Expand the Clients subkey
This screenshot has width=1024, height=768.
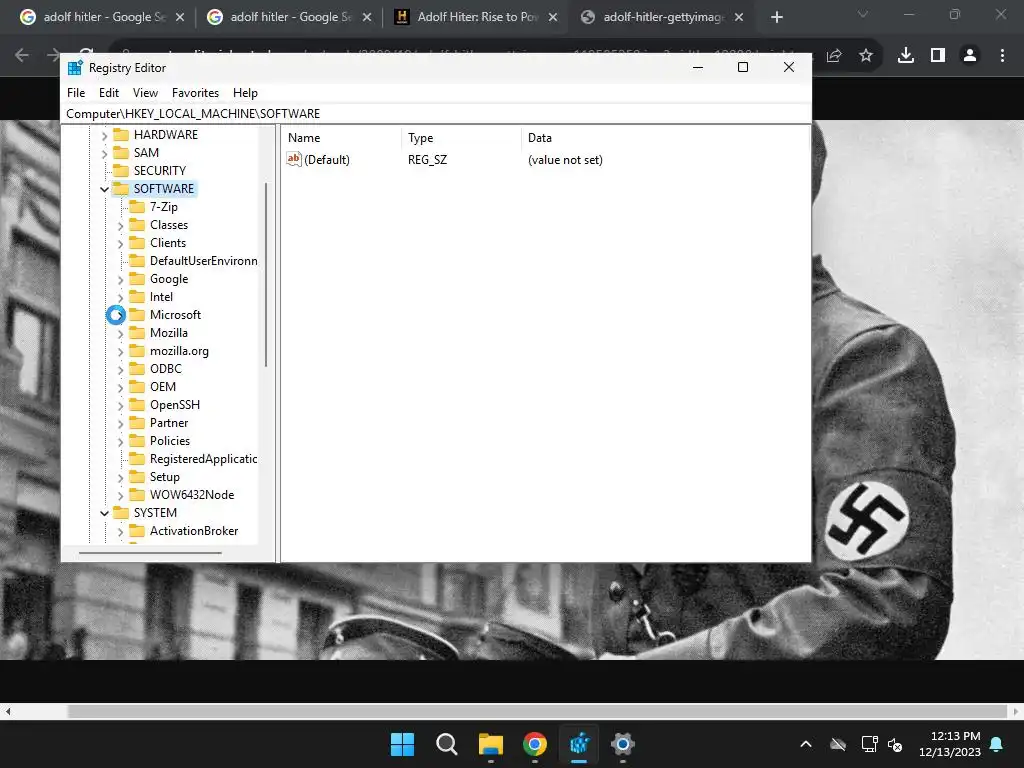pyautogui.click(x=120, y=244)
